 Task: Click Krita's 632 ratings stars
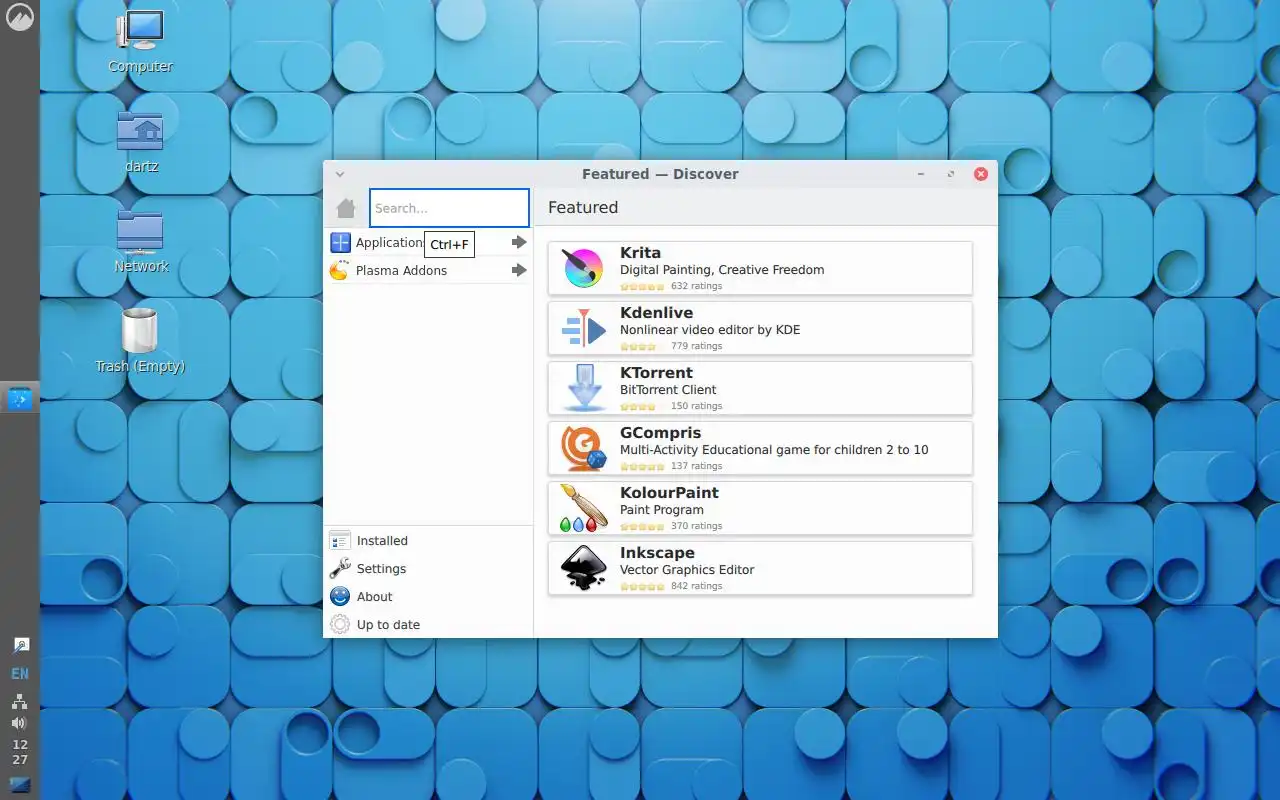click(x=642, y=286)
